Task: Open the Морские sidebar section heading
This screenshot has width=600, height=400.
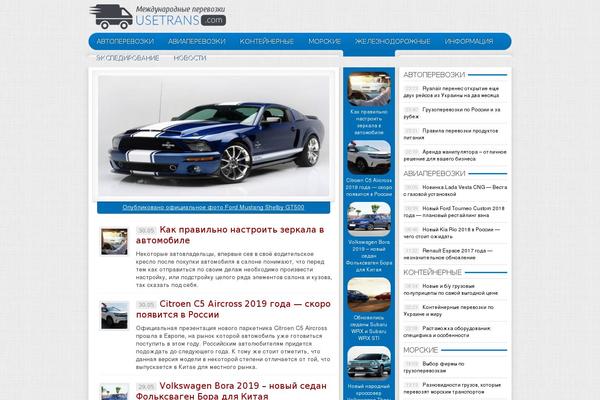Action: point(421,350)
